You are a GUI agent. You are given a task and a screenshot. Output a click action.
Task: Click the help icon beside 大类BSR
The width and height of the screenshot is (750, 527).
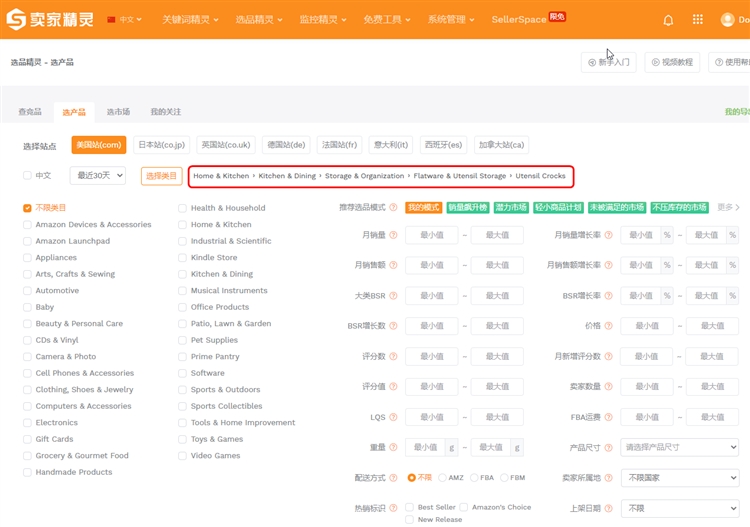coord(393,296)
